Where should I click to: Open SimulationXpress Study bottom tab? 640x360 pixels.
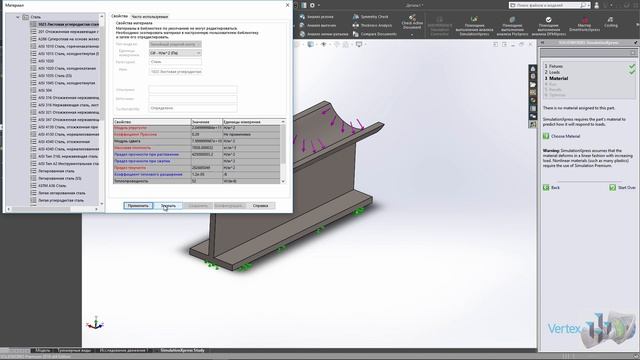pos(182,350)
